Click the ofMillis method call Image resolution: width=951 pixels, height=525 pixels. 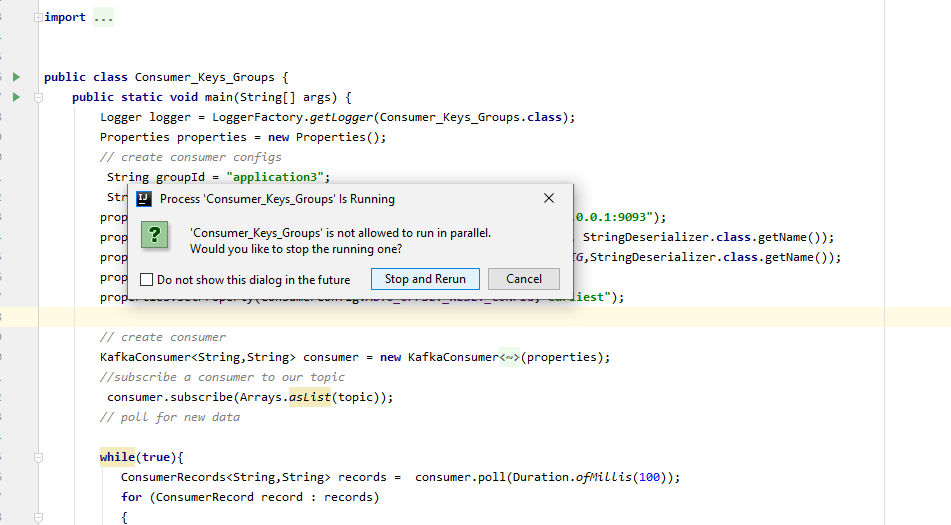click(604, 477)
